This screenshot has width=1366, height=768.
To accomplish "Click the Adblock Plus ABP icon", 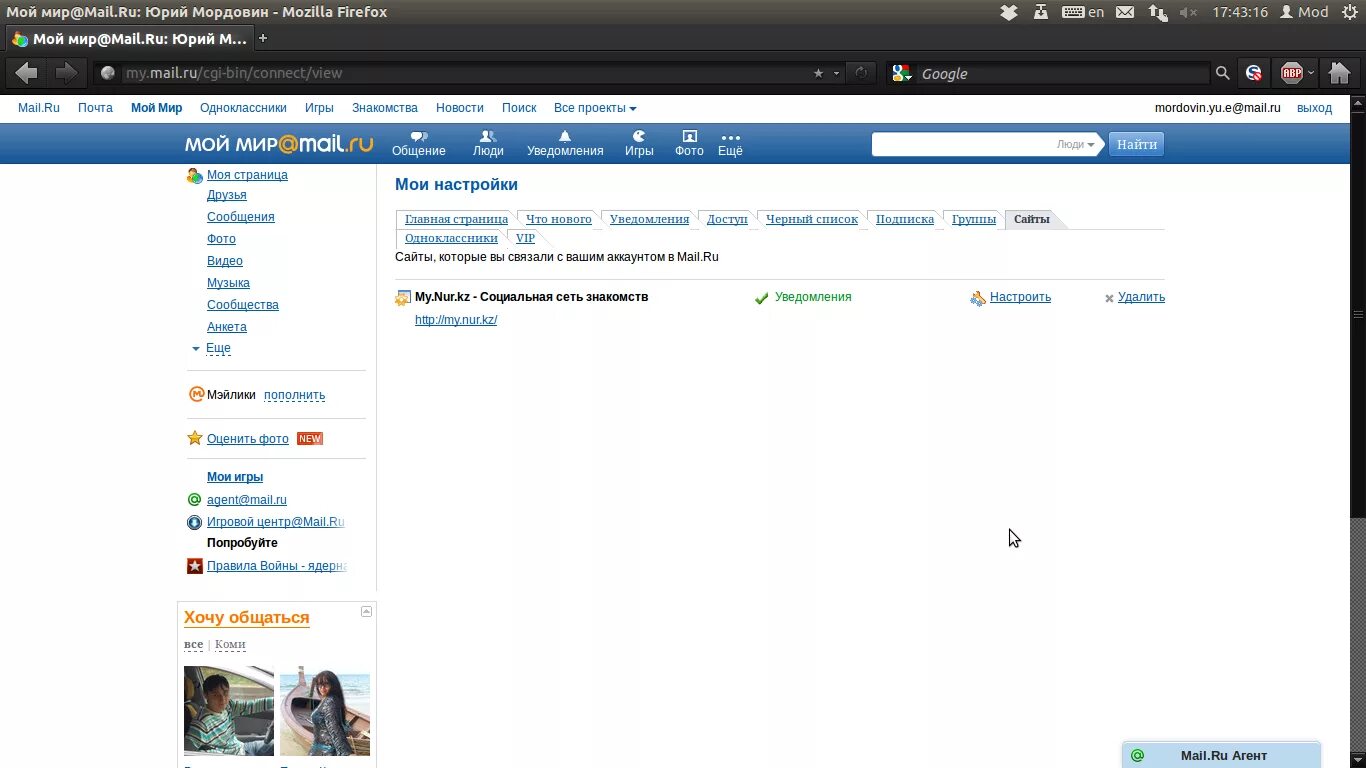I will [1292, 73].
